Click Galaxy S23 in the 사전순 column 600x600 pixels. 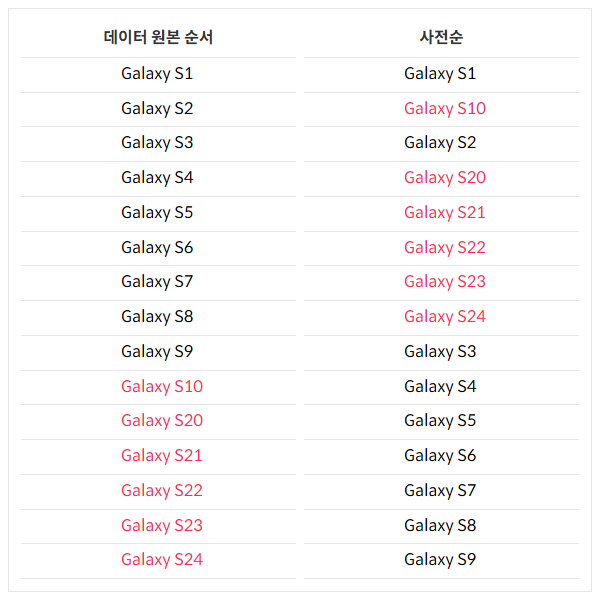click(445, 282)
